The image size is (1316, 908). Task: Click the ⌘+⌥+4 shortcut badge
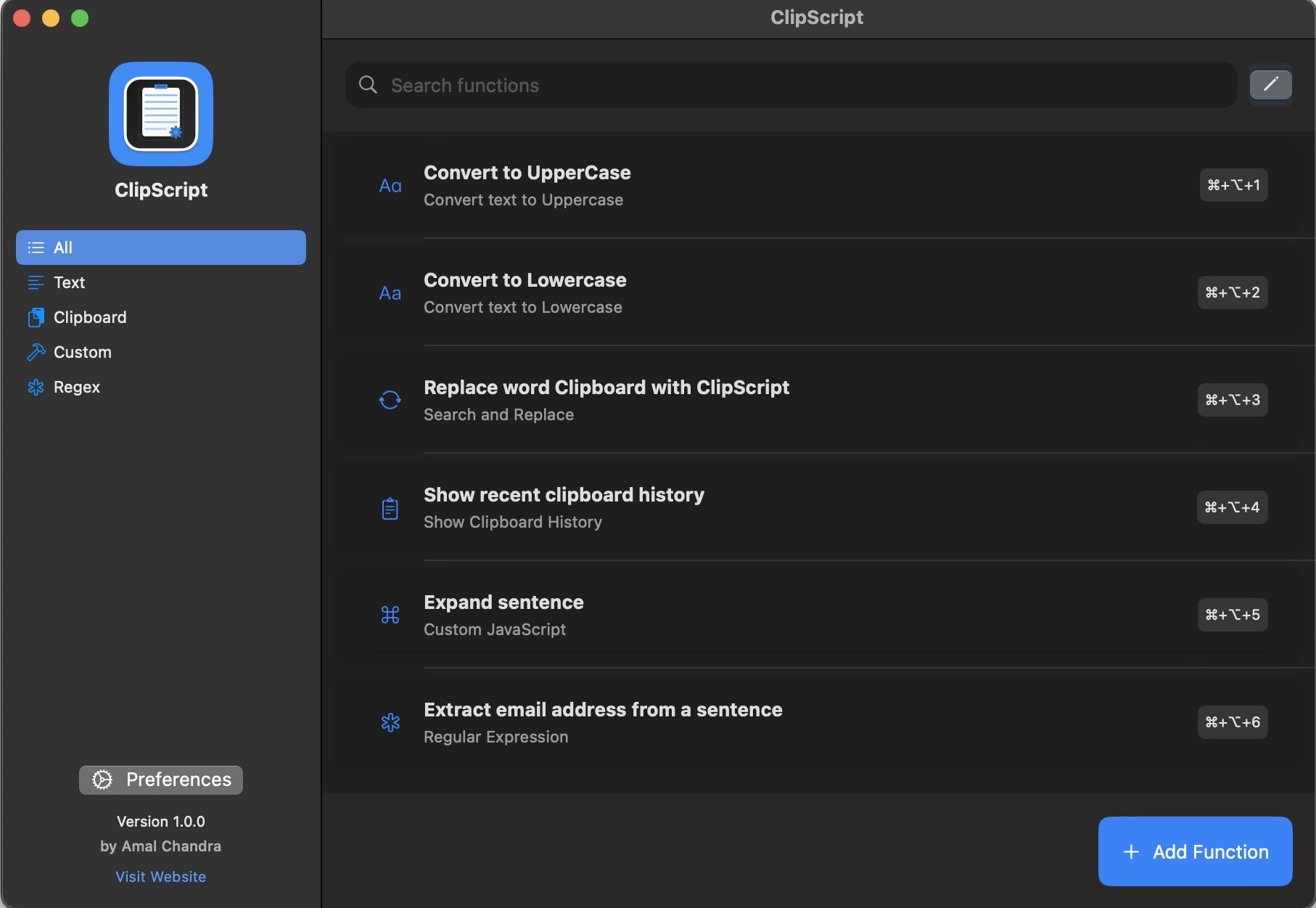point(1232,507)
